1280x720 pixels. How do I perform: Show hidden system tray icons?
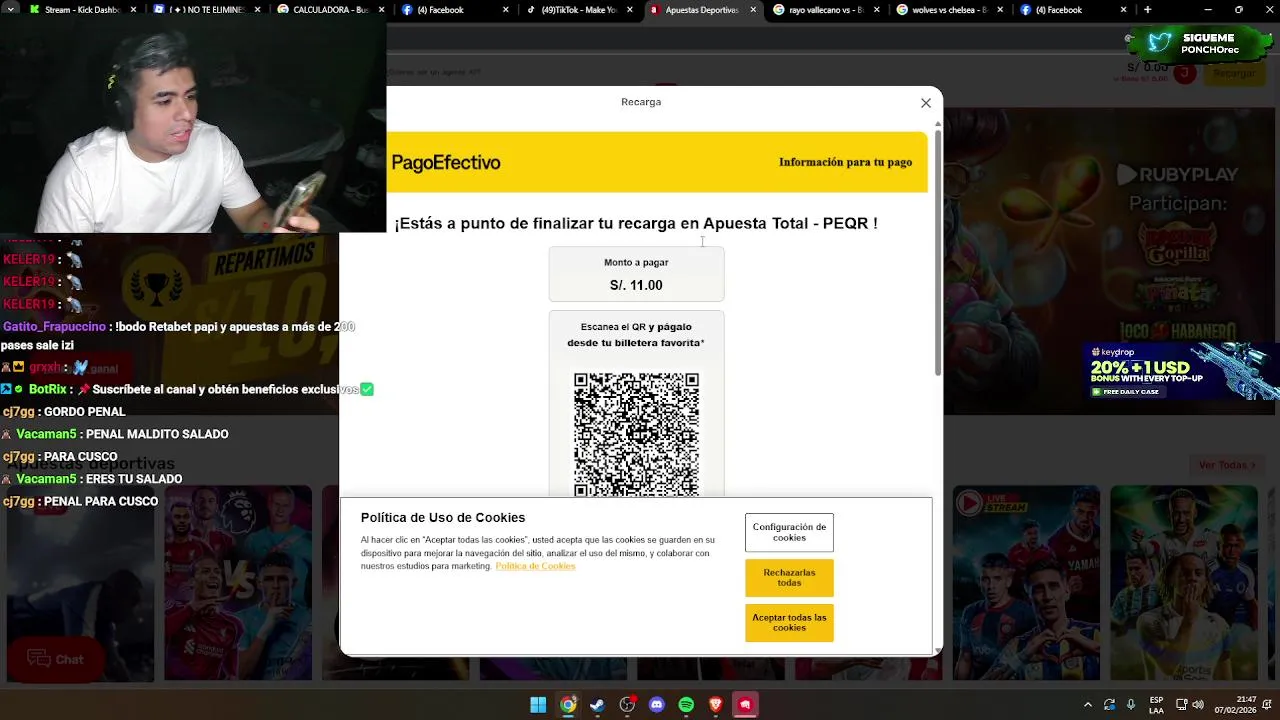point(1088,705)
